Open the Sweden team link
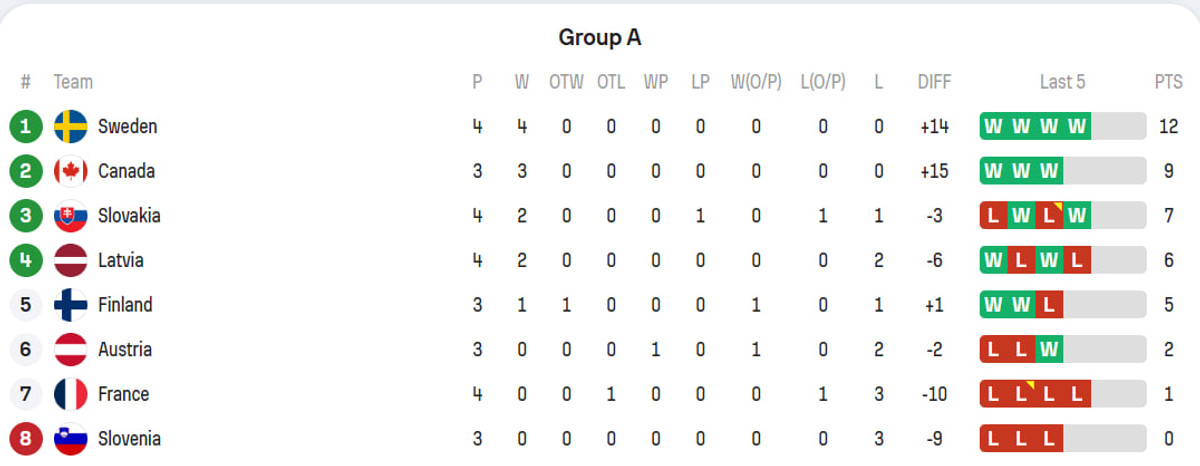The width and height of the screenshot is (1200, 466). (127, 127)
